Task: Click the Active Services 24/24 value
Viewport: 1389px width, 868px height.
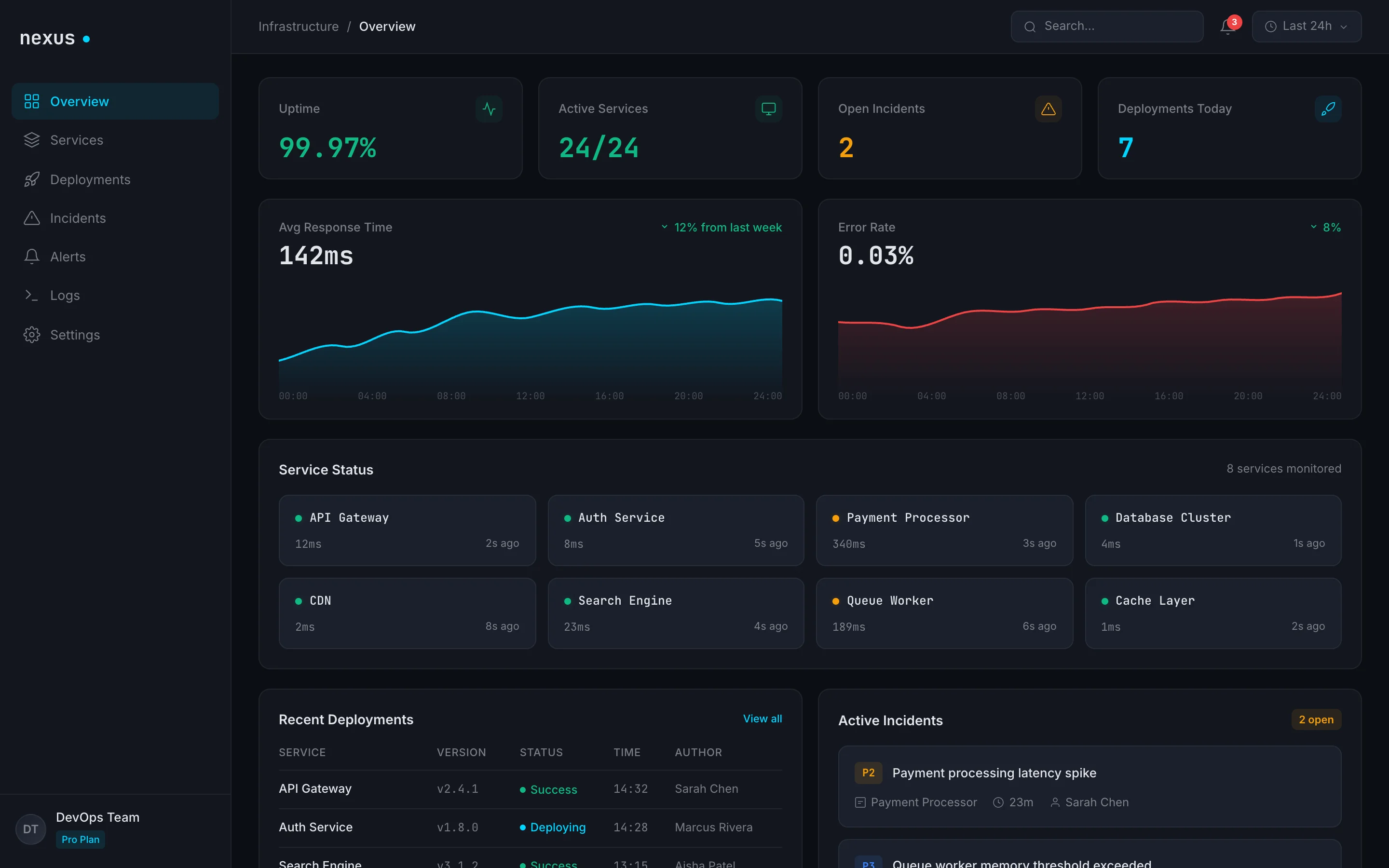Action: (x=599, y=148)
